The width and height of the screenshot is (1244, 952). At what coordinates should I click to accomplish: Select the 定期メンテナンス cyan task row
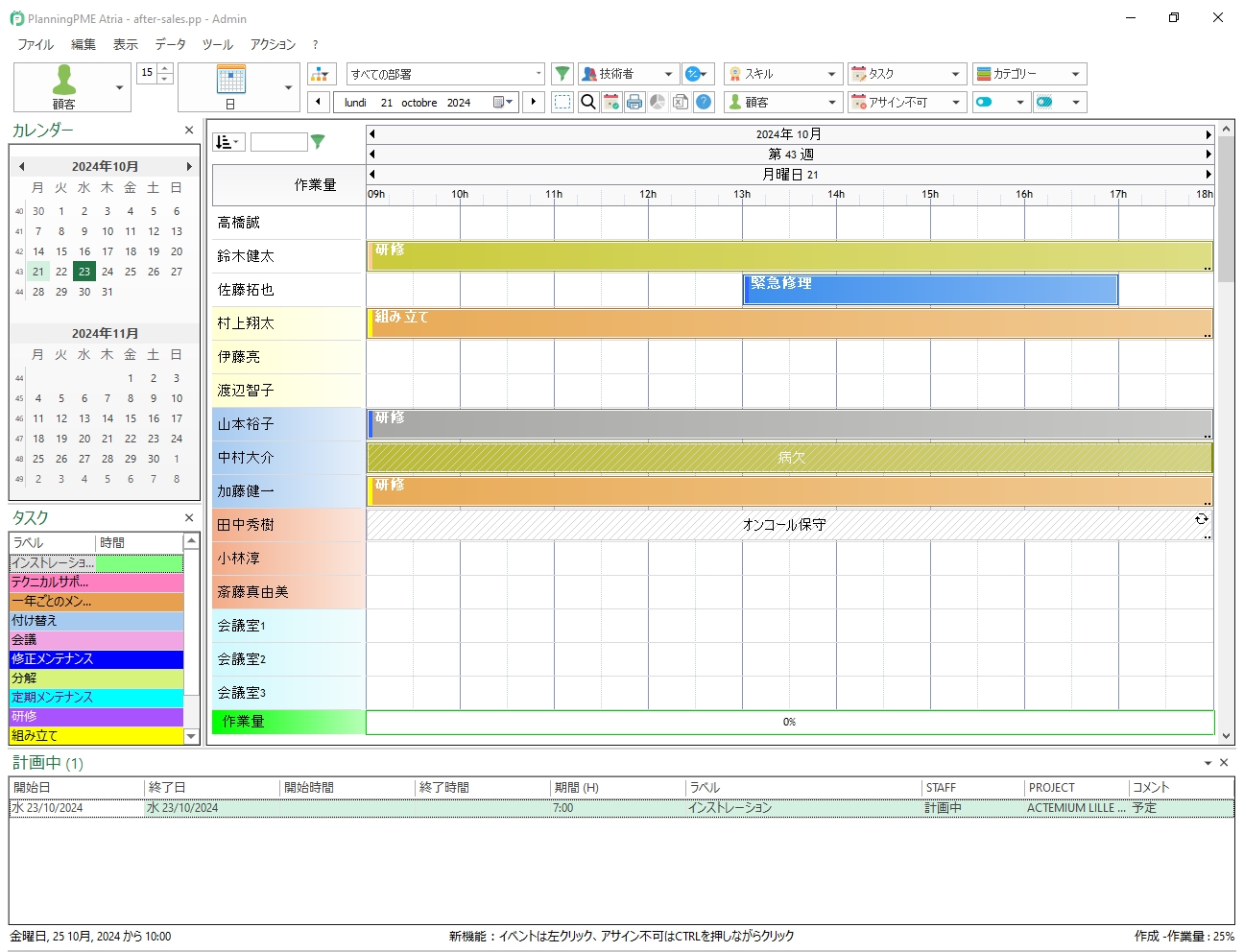point(96,698)
